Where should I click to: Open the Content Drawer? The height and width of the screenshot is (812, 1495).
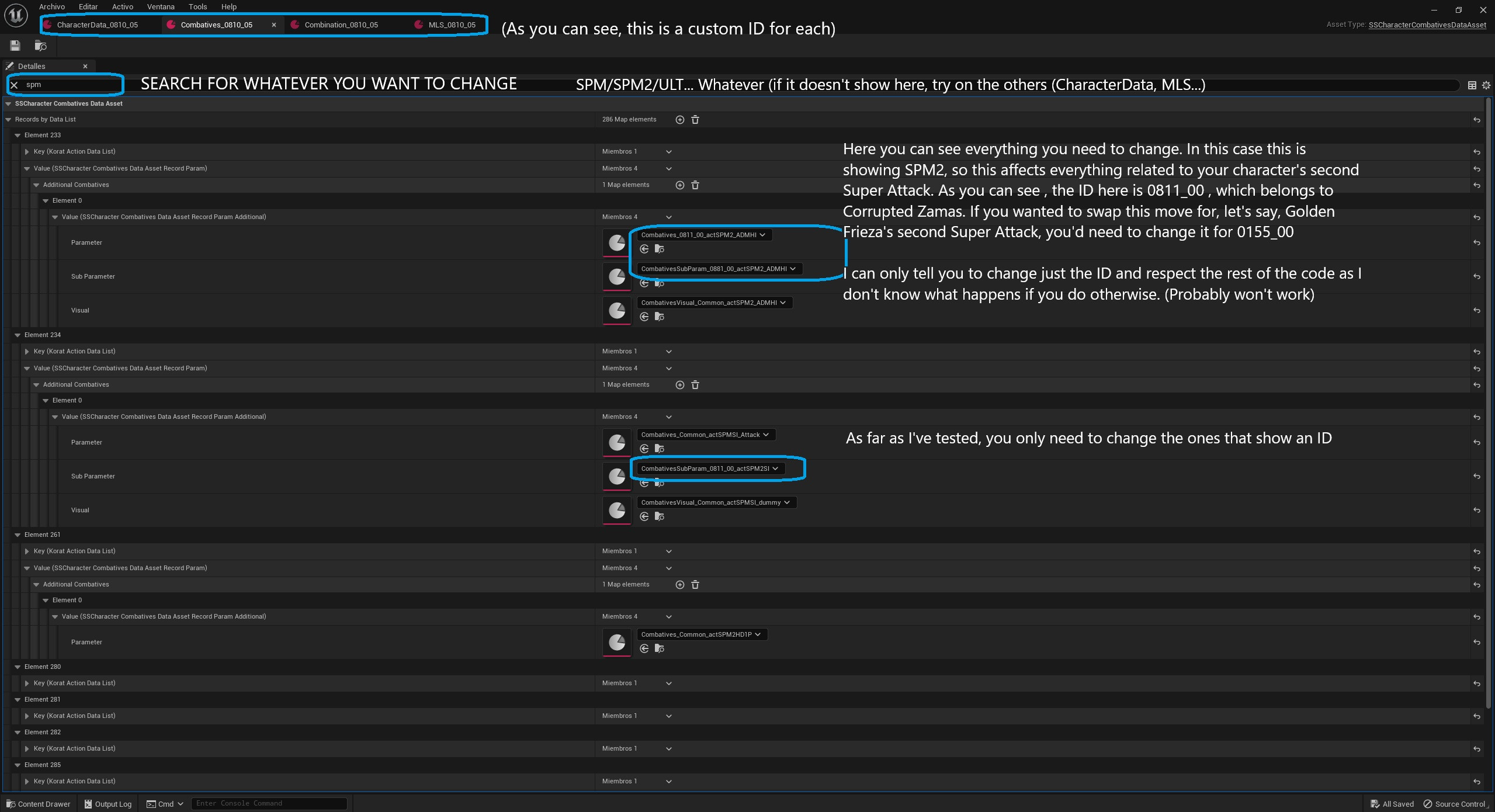38,804
